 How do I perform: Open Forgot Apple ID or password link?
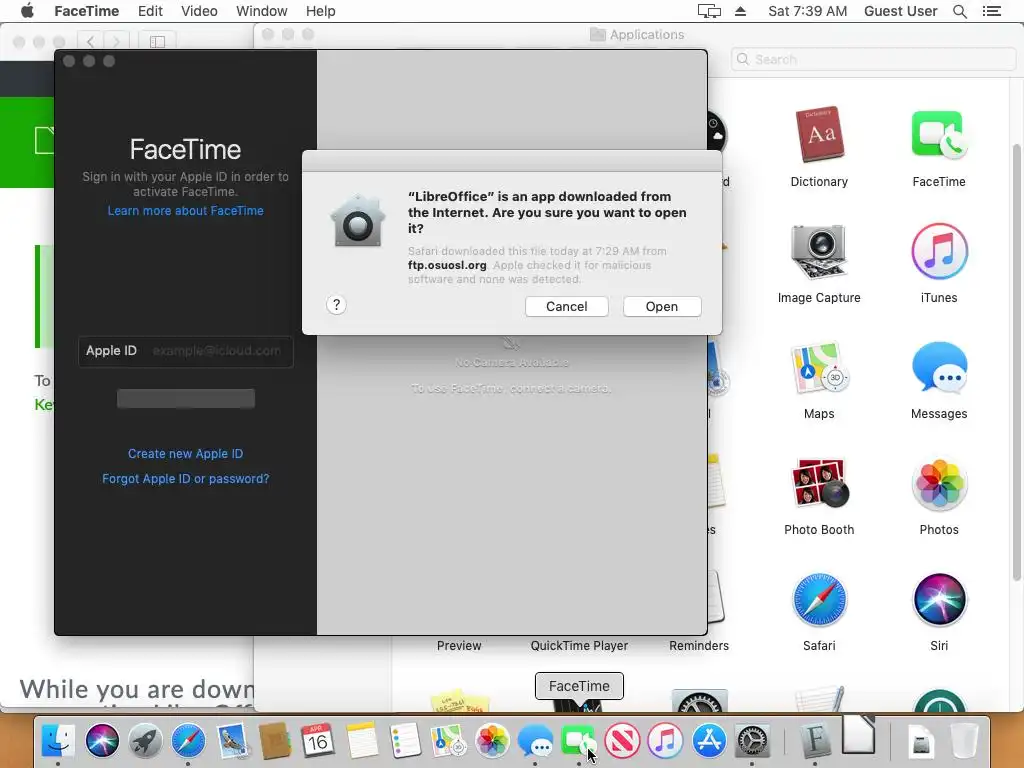pos(185,478)
